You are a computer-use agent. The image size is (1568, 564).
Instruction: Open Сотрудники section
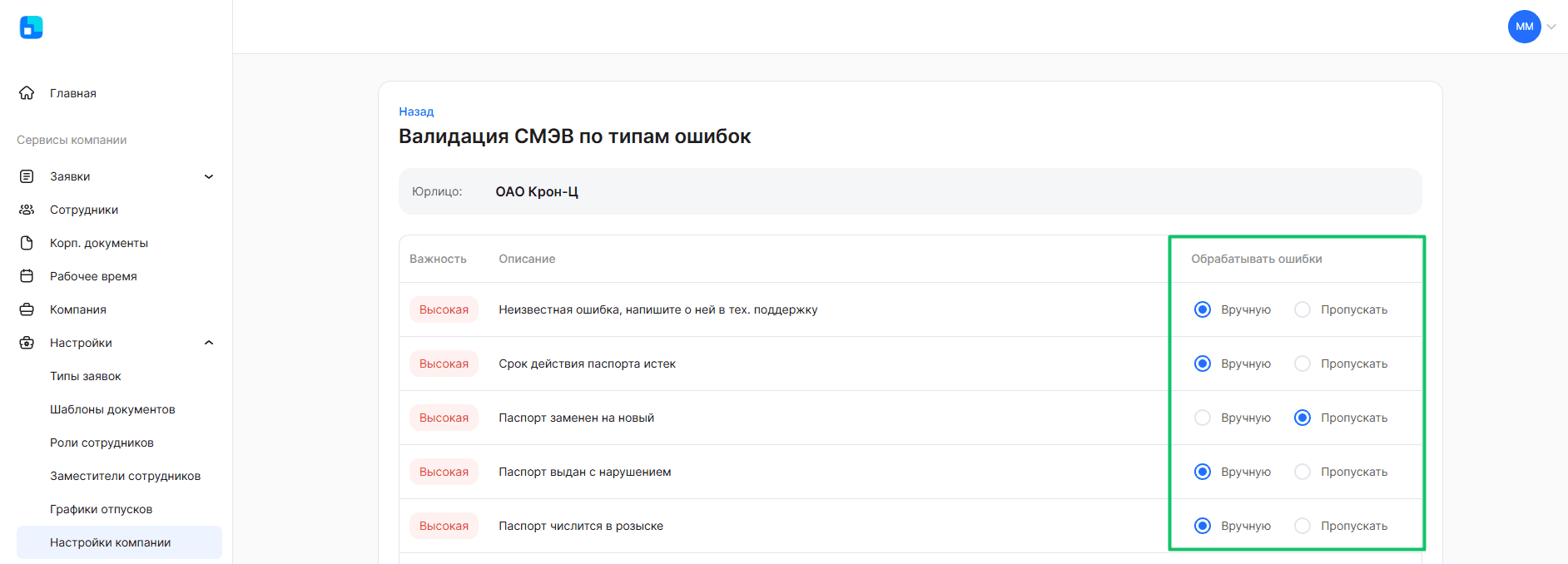click(x=84, y=210)
